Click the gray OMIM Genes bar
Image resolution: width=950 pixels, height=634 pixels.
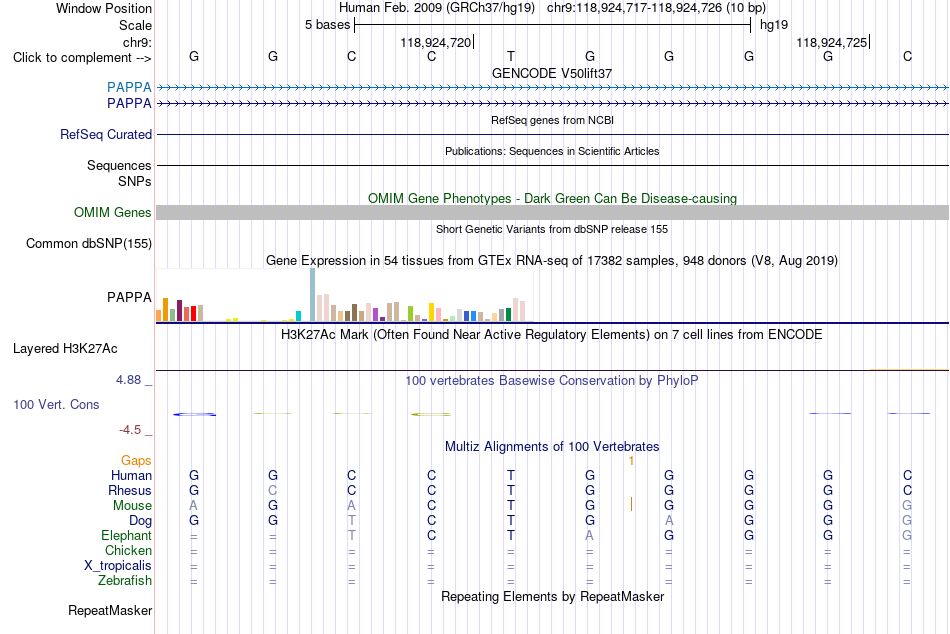coord(552,212)
